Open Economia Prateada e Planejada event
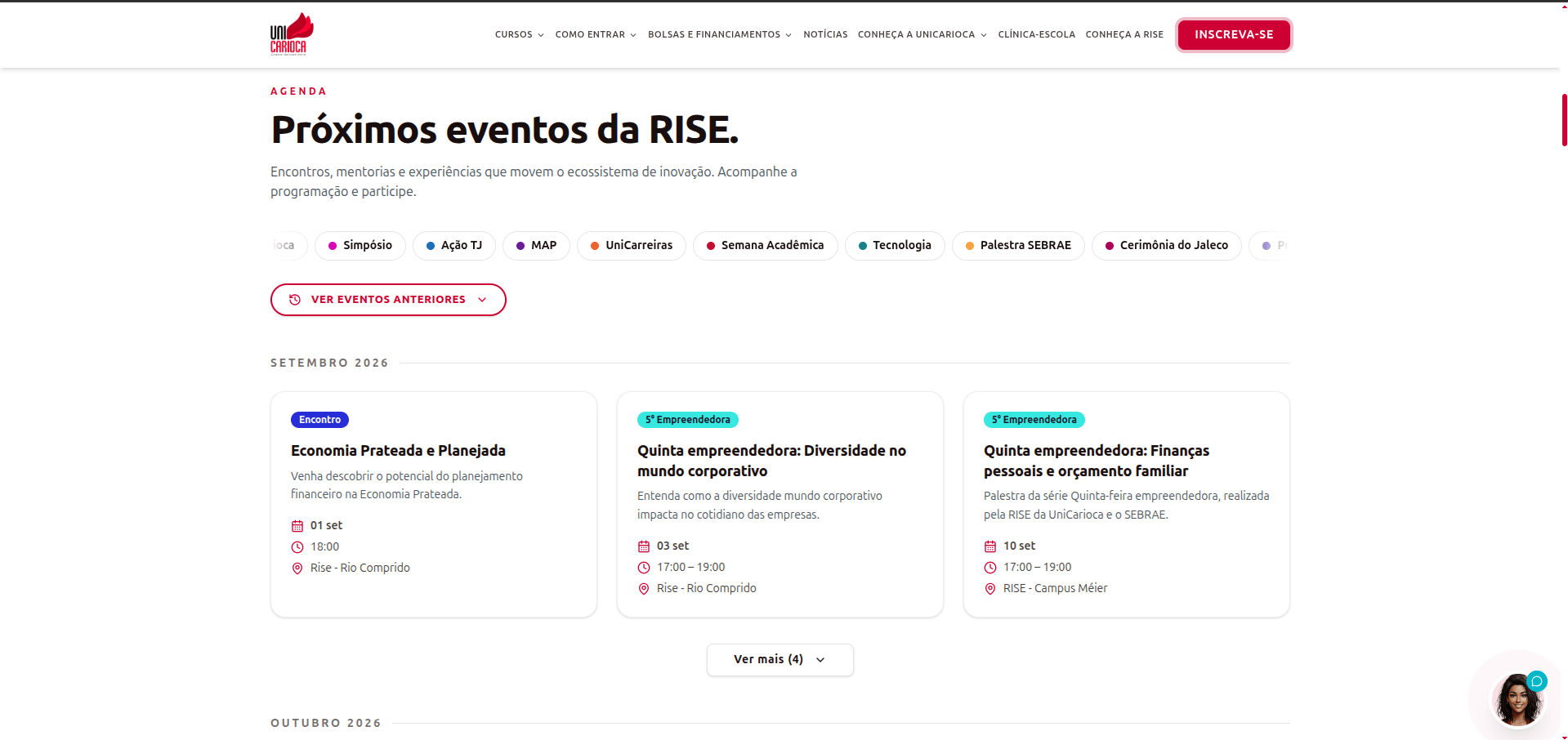The height and width of the screenshot is (740, 1568). pos(398,451)
